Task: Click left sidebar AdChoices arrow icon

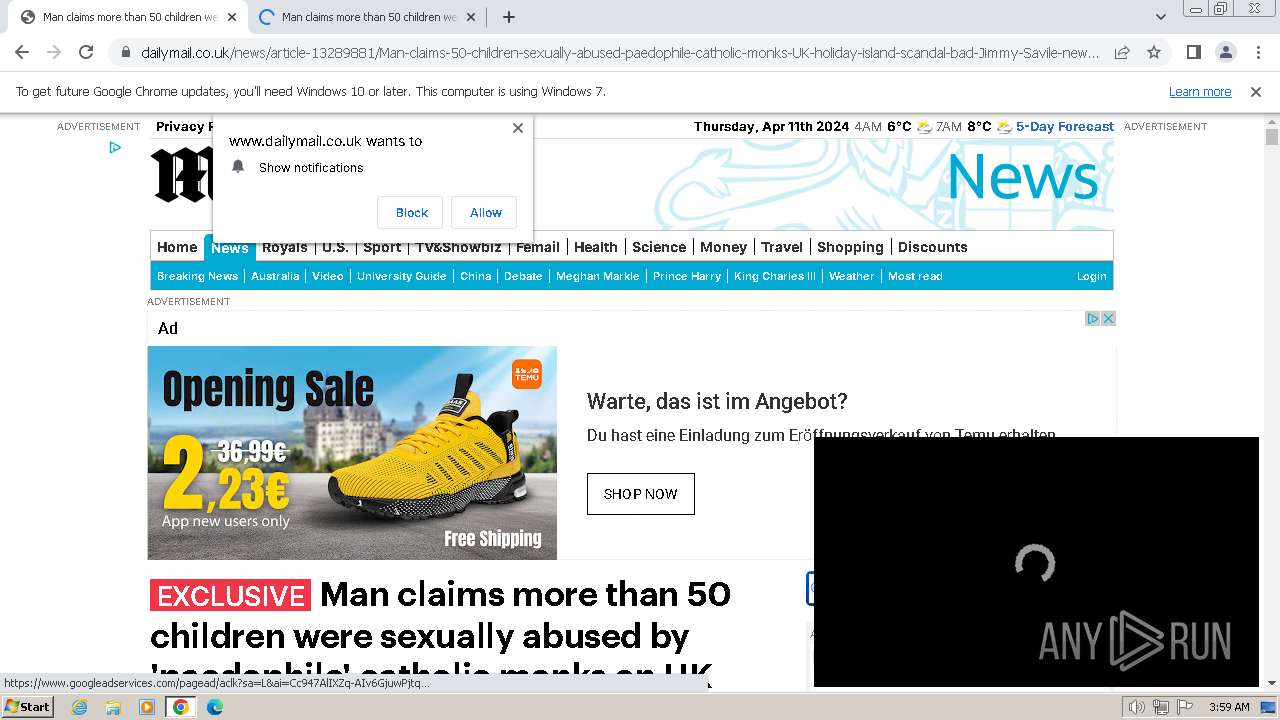Action: (115, 148)
